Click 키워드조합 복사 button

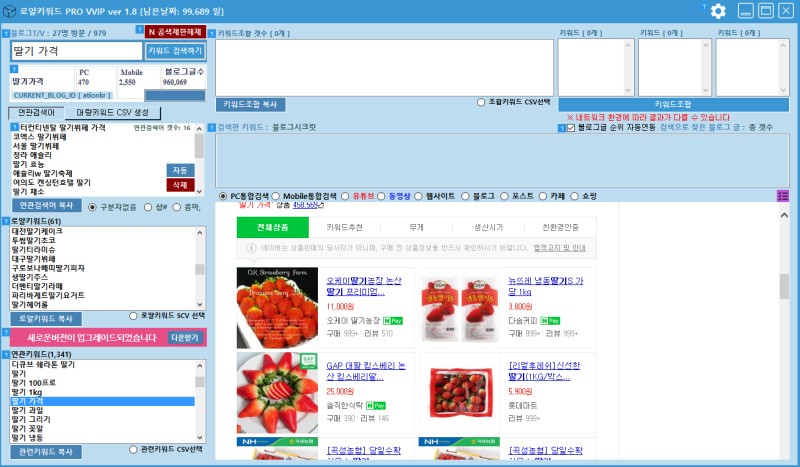pos(251,104)
